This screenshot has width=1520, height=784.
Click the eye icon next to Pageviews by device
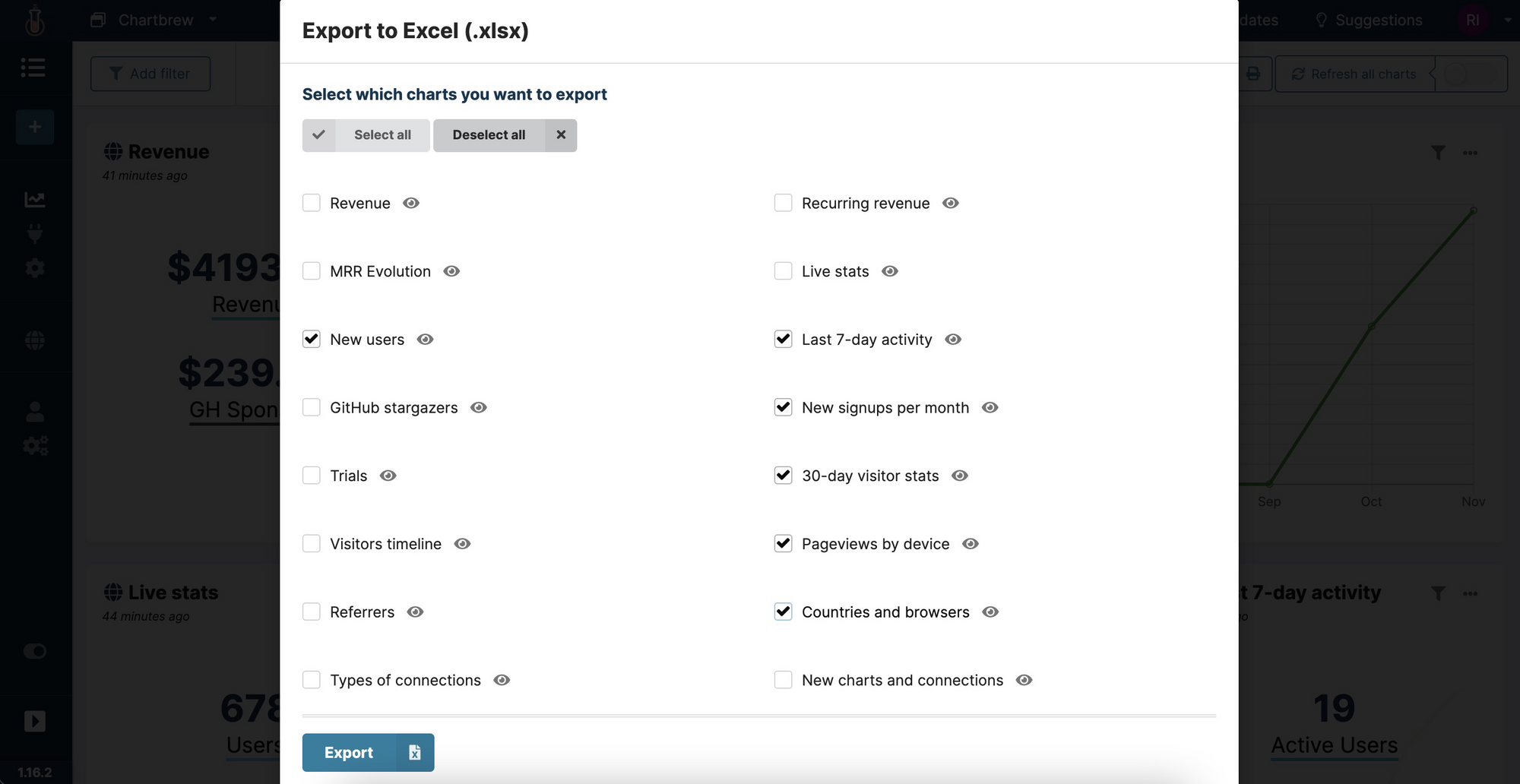(x=971, y=544)
